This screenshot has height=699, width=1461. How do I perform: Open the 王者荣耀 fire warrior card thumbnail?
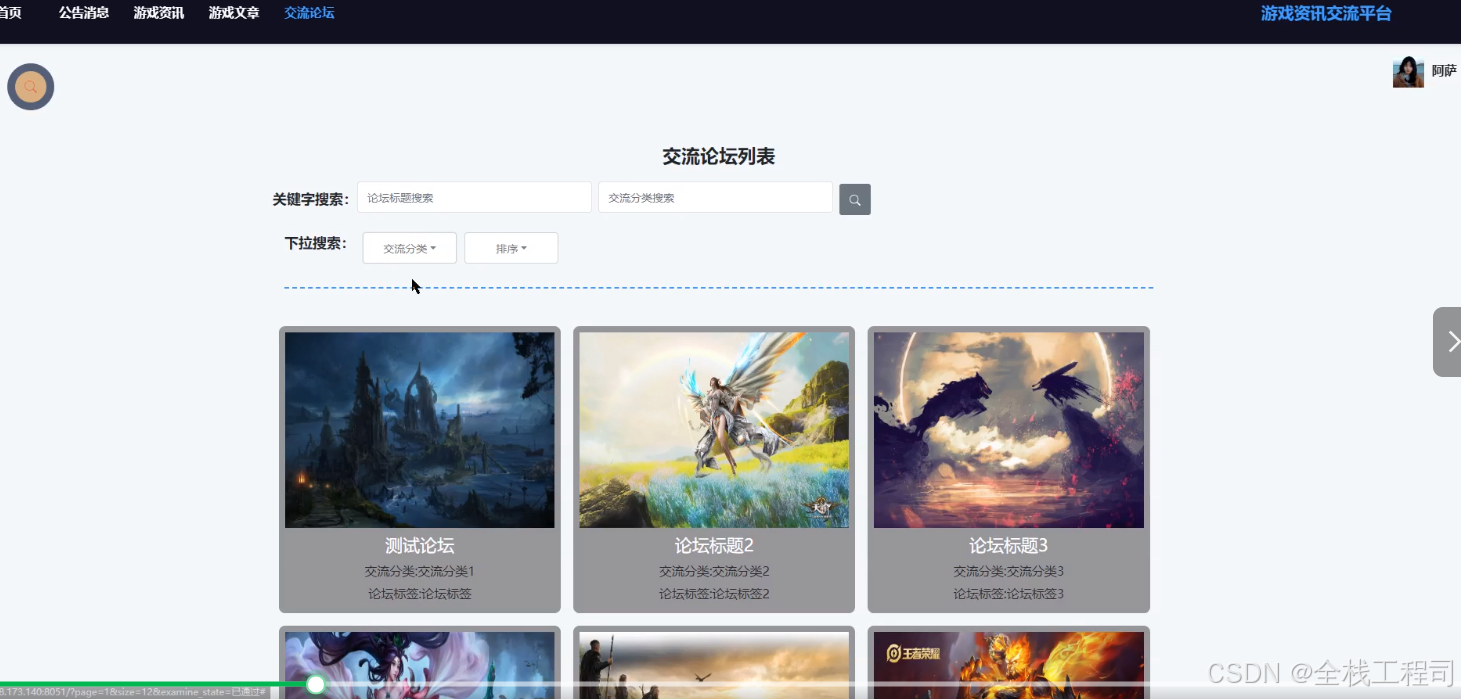point(1009,665)
